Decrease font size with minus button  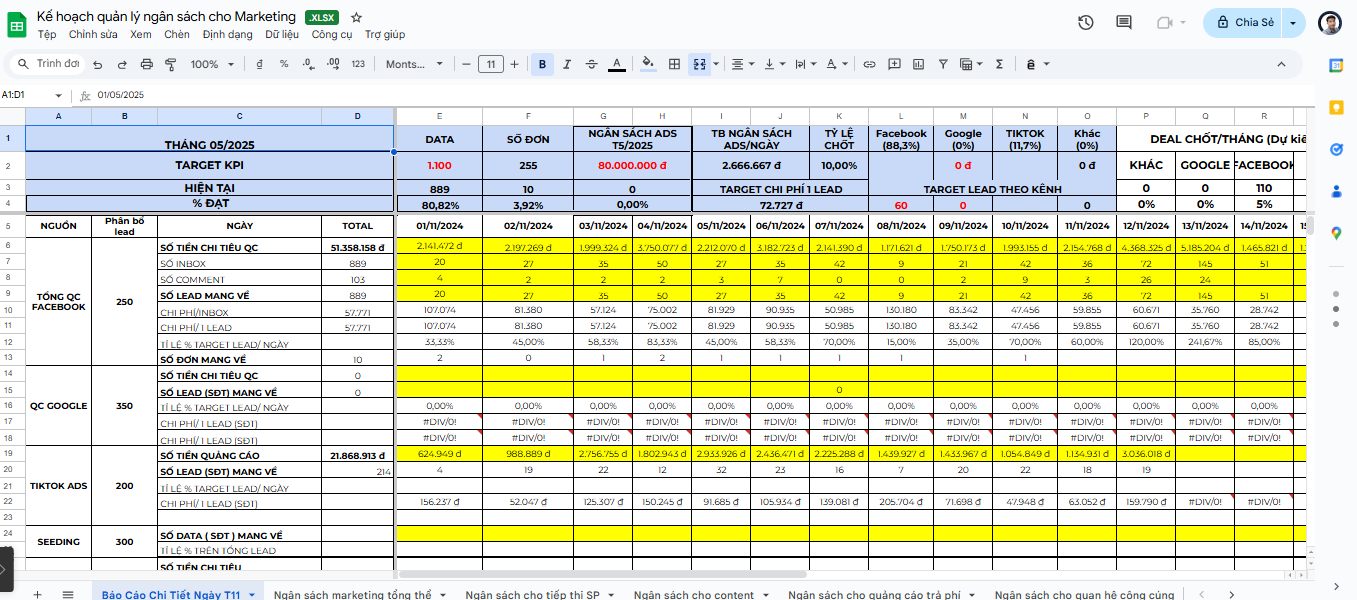(x=466, y=64)
